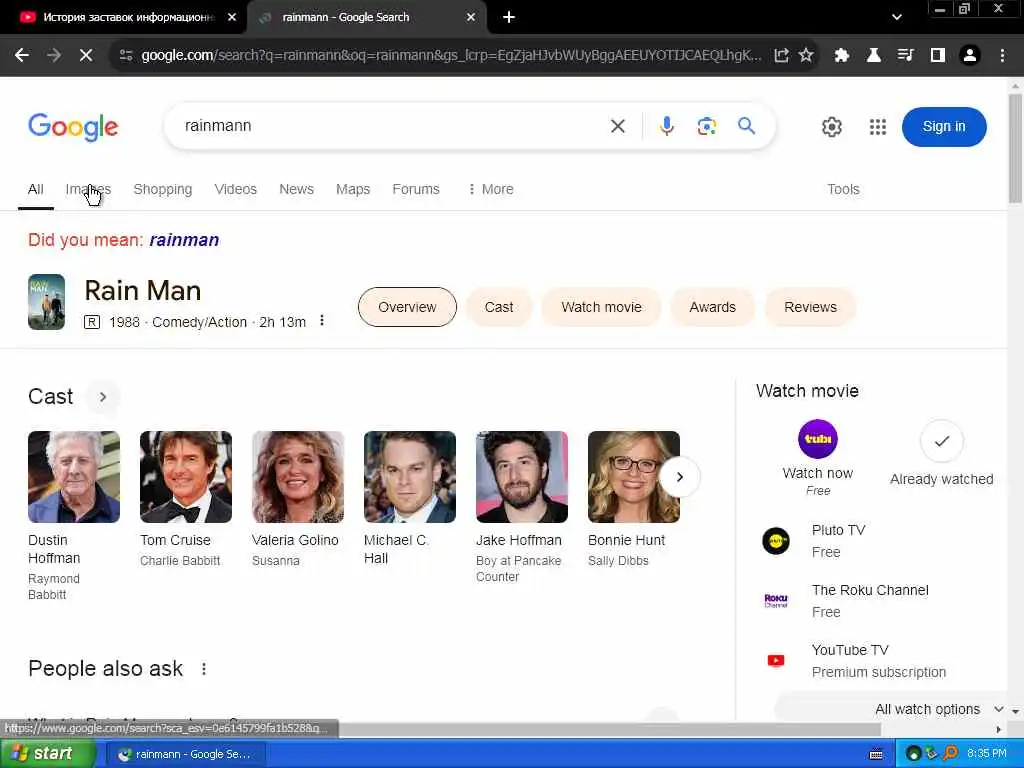1024x768 pixels.
Task: Open Tom Cruise cast photo
Action: [185, 477]
